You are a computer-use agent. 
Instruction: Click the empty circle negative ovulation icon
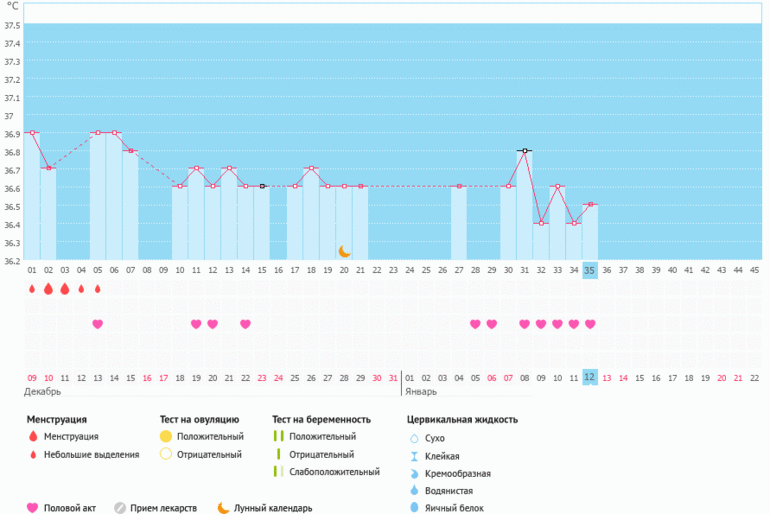point(165,455)
